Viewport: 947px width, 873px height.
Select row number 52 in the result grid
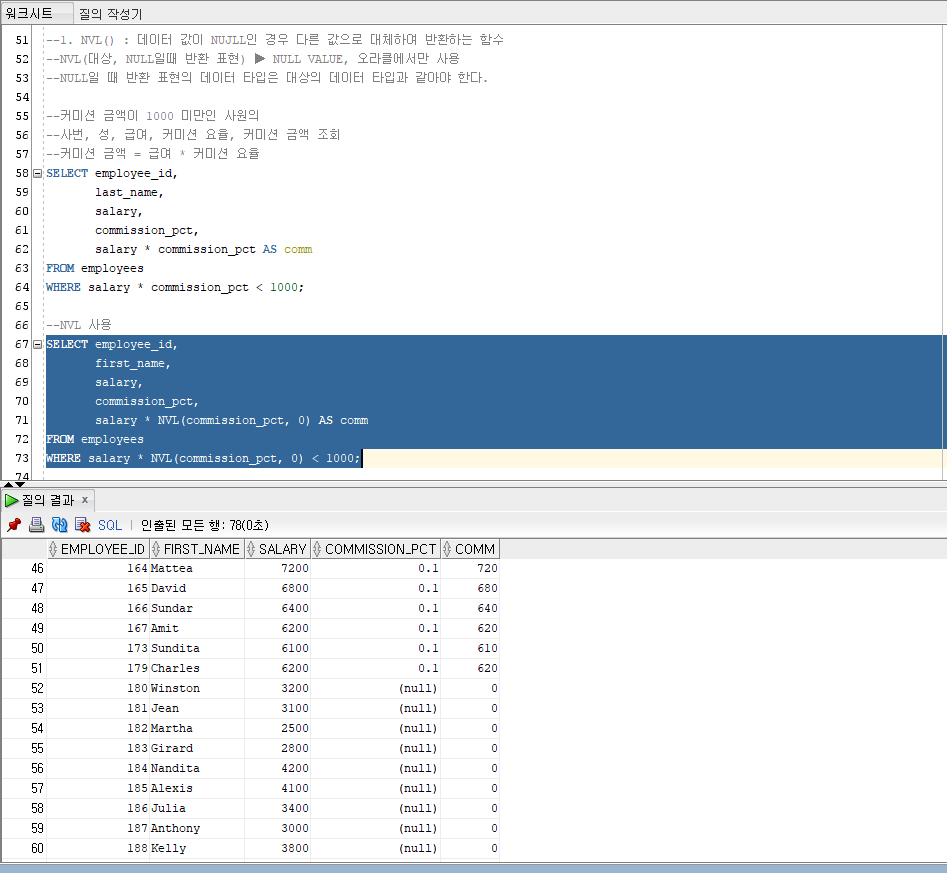pyautogui.click(x=24, y=688)
